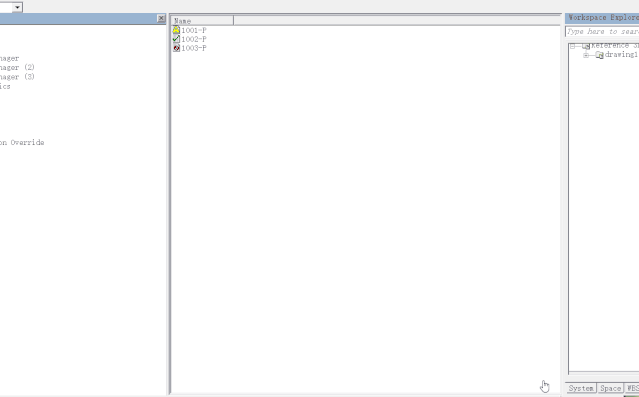
Task: Select the drawing1 label in Workspace Explorer
Action: tap(621, 55)
